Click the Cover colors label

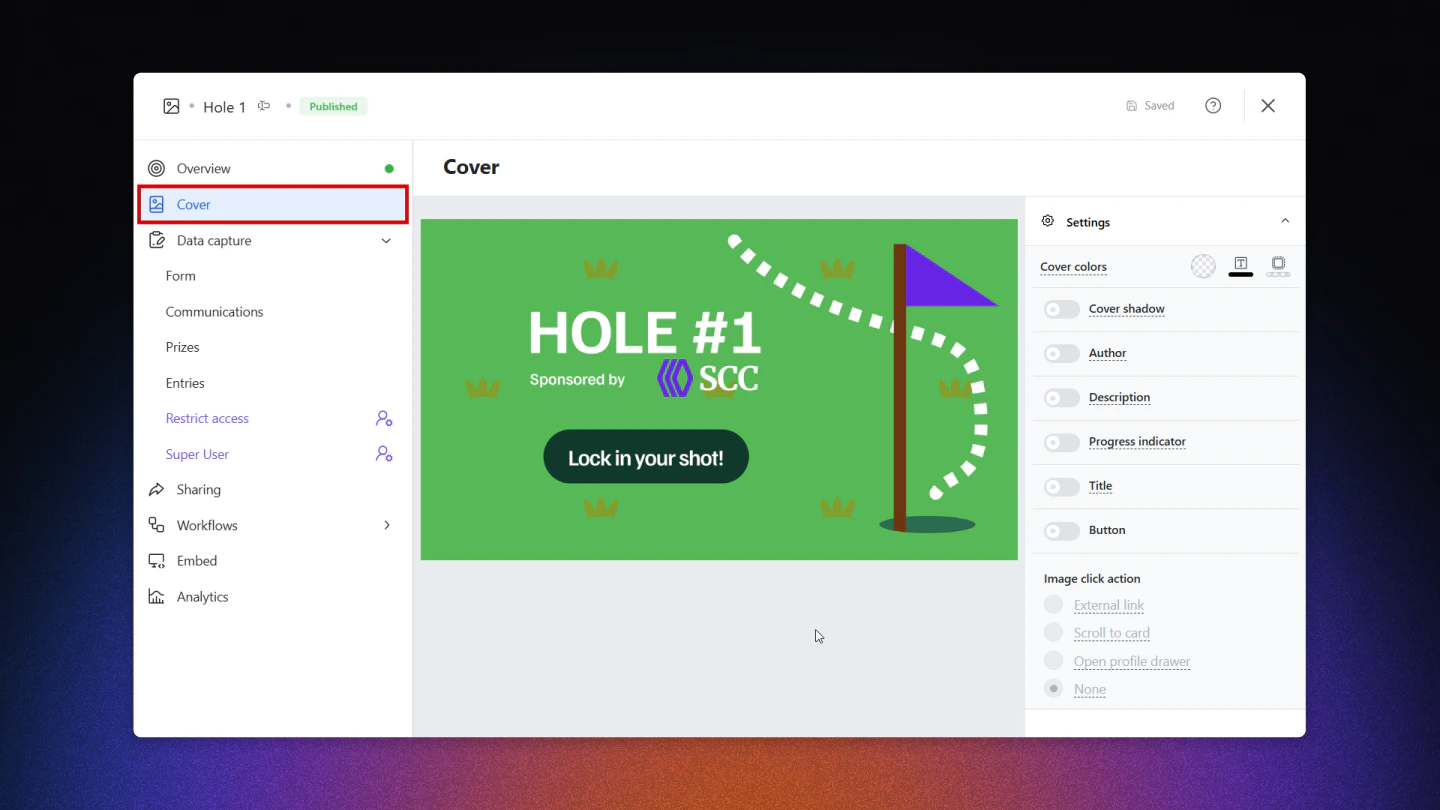click(x=1073, y=267)
